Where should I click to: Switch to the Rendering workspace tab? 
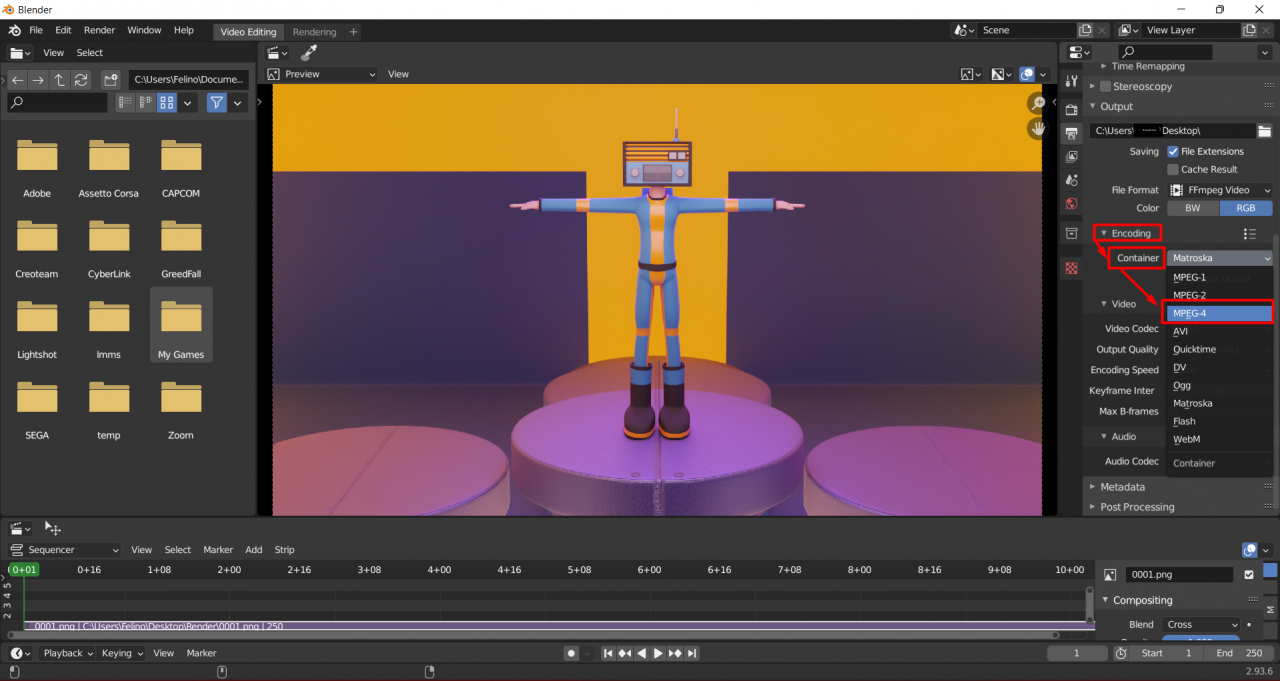(314, 32)
